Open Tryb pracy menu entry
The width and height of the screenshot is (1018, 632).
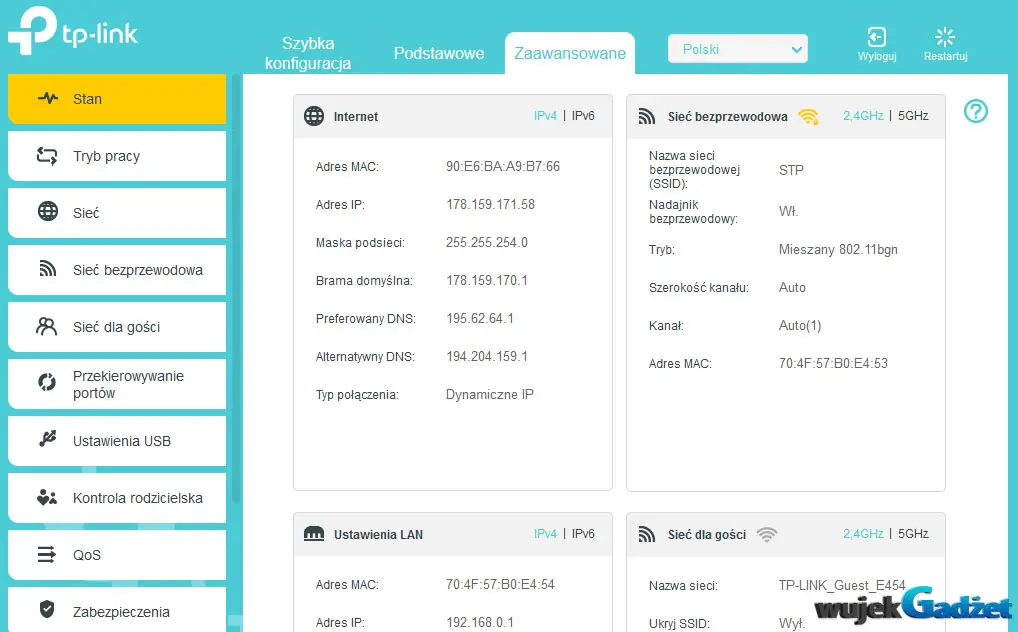(x=117, y=156)
